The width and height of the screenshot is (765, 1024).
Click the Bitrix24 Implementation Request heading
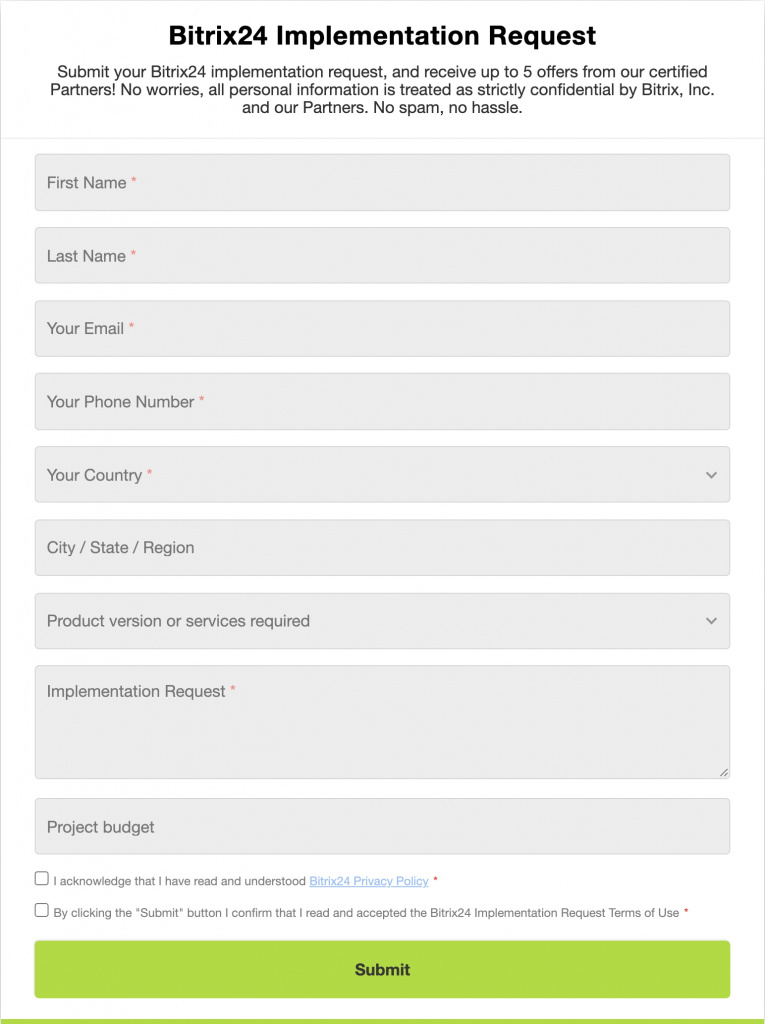point(382,36)
